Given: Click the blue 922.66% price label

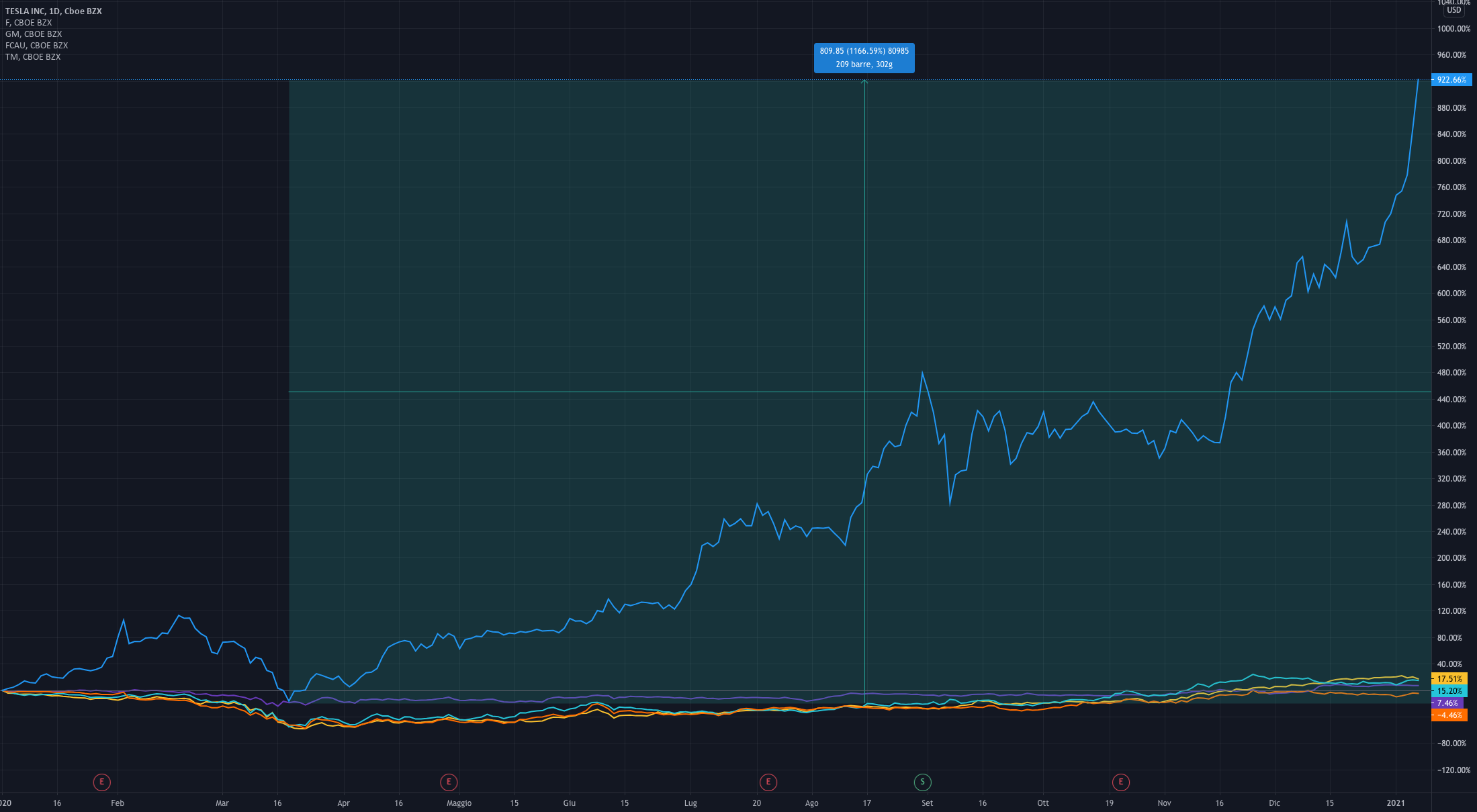Looking at the screenshot, I should (1451, 80).
